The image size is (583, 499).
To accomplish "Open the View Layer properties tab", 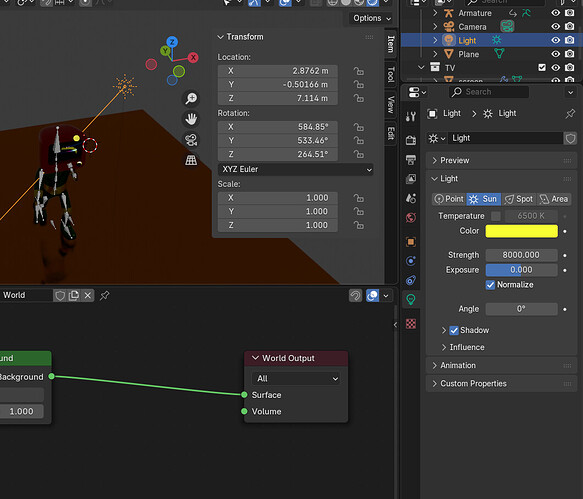I will pyautogui.click(x=411, y=179).
